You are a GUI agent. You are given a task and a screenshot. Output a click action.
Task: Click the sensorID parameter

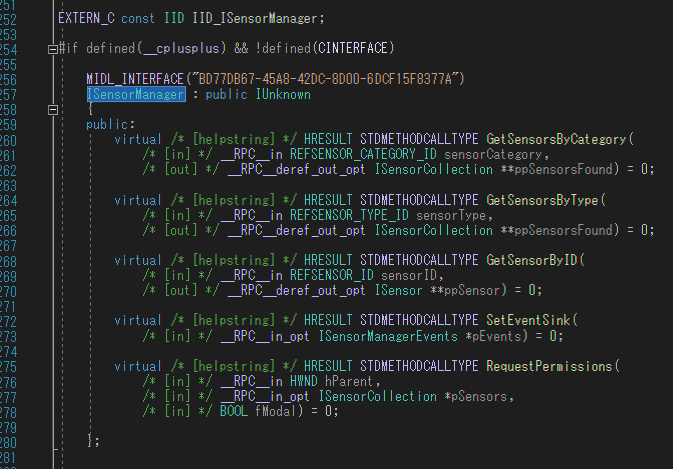click(x=409, y=275)
